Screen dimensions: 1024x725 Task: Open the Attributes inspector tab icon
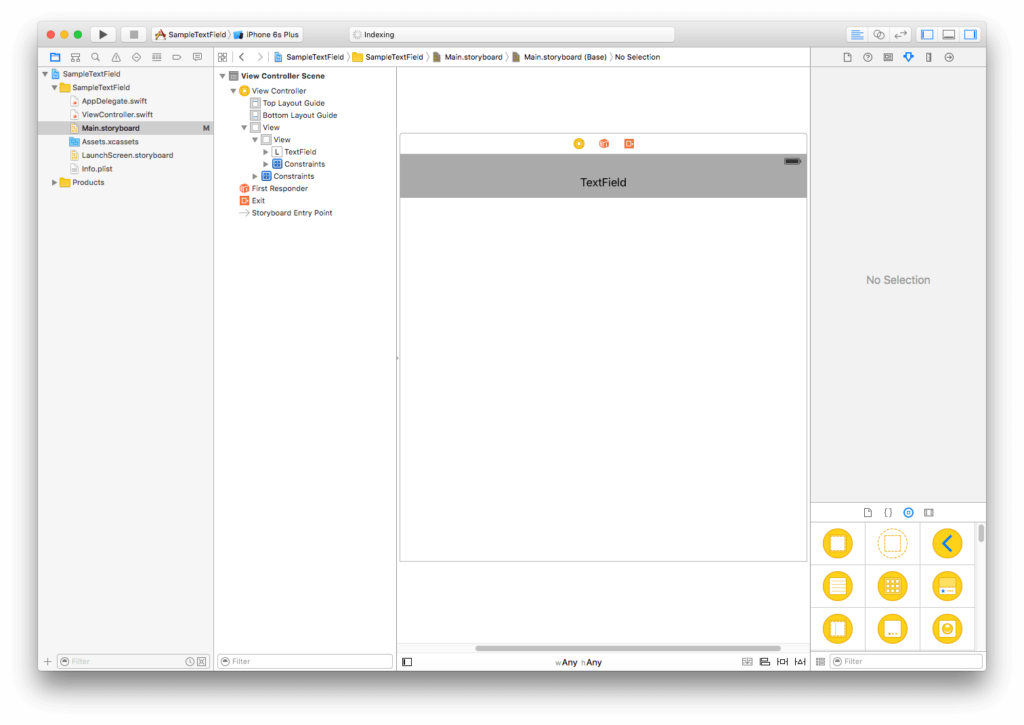tap(908, 57)
